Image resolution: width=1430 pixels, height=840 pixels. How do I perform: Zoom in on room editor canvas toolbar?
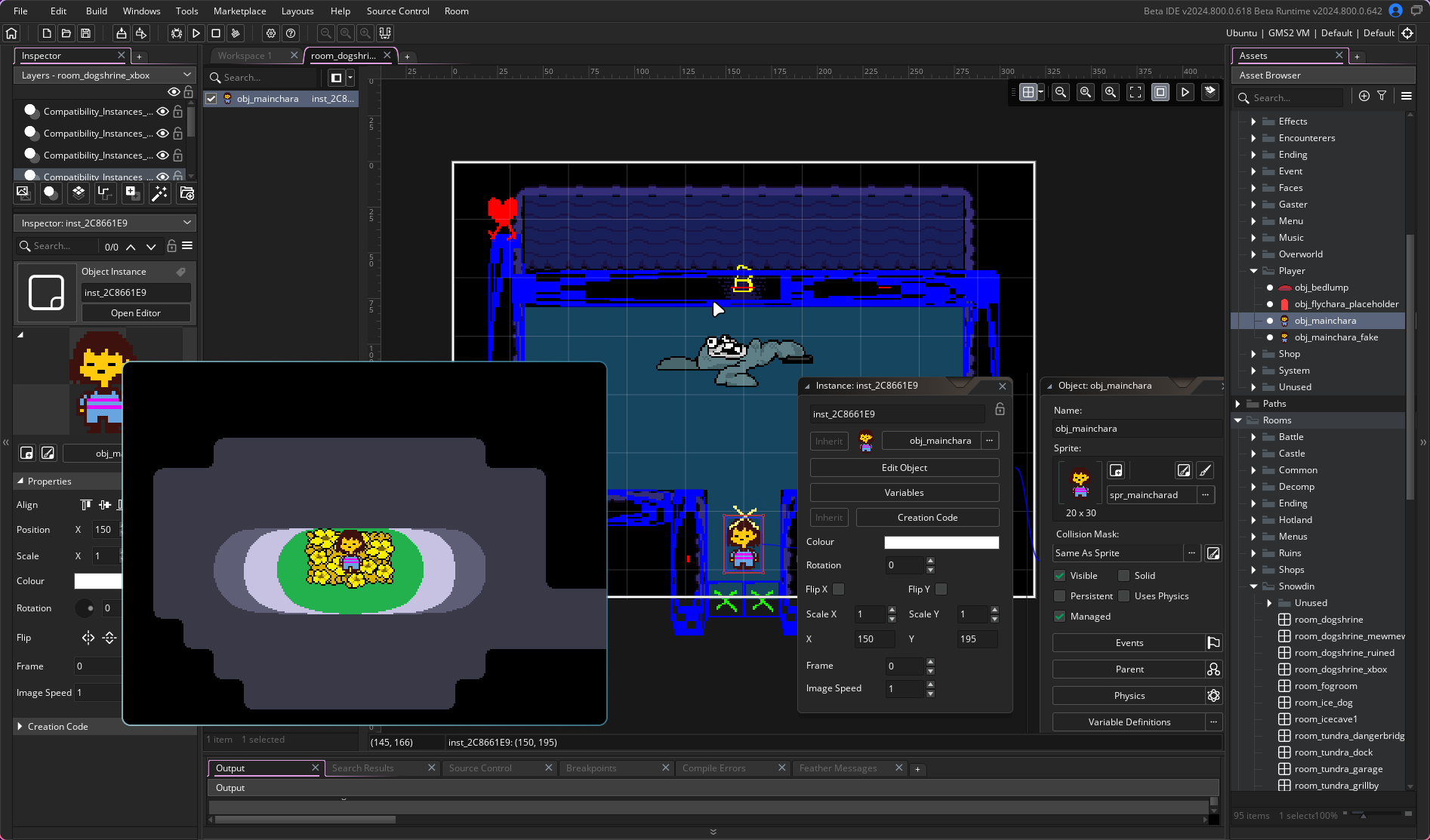coord(1111,92)
